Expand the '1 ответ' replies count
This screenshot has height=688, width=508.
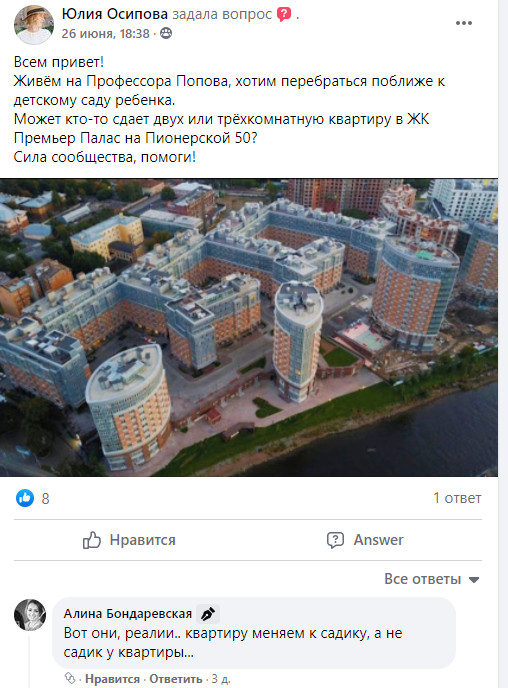457,498
